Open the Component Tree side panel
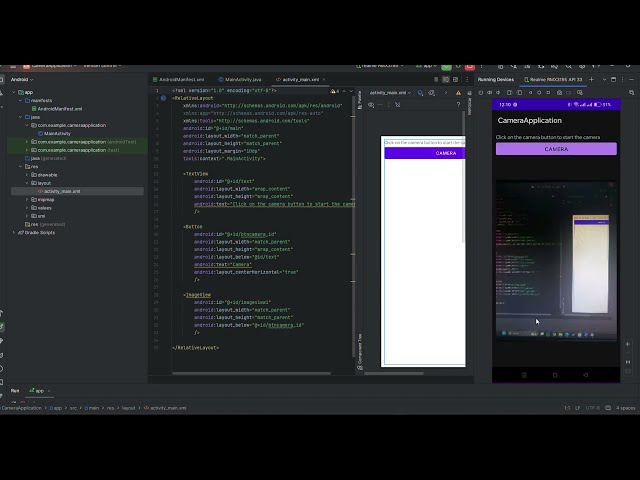 360,351
